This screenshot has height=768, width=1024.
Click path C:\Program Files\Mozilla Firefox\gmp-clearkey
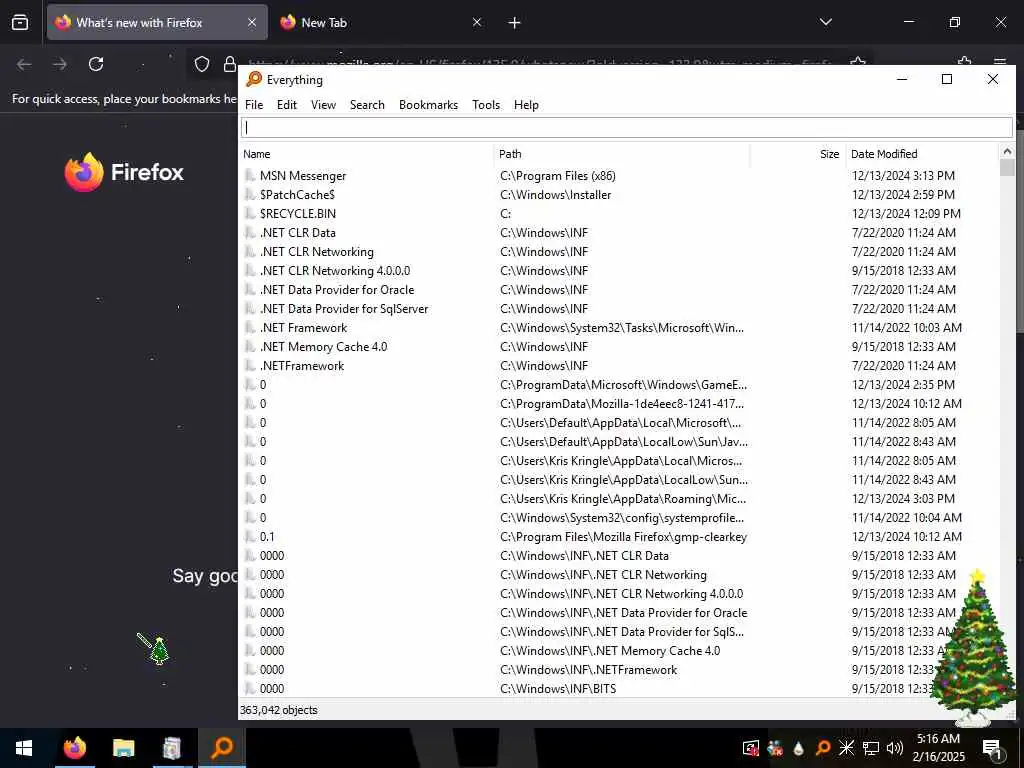(x=624, y=537)
